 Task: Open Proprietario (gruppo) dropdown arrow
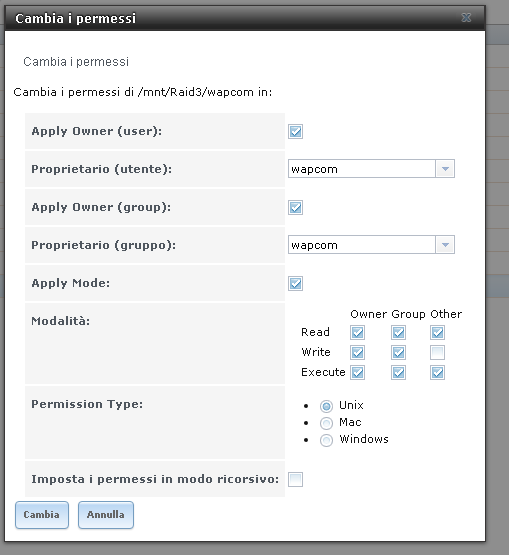click(445, 245)
